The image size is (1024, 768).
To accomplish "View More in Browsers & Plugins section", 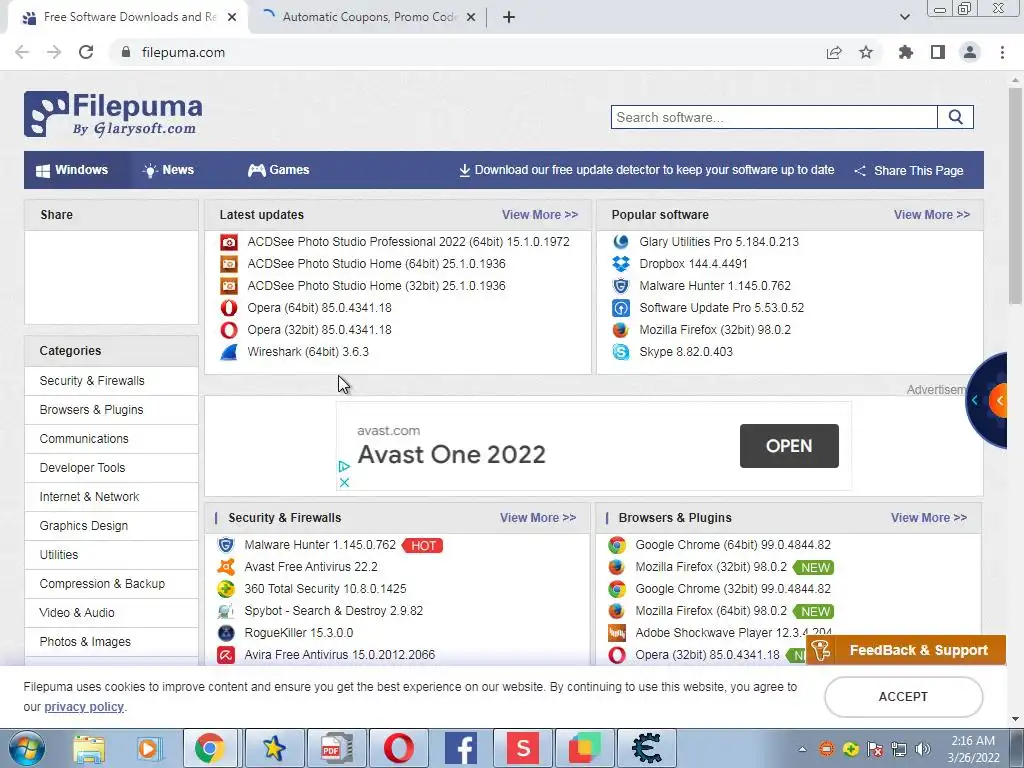I will click(x=929, y=517).
